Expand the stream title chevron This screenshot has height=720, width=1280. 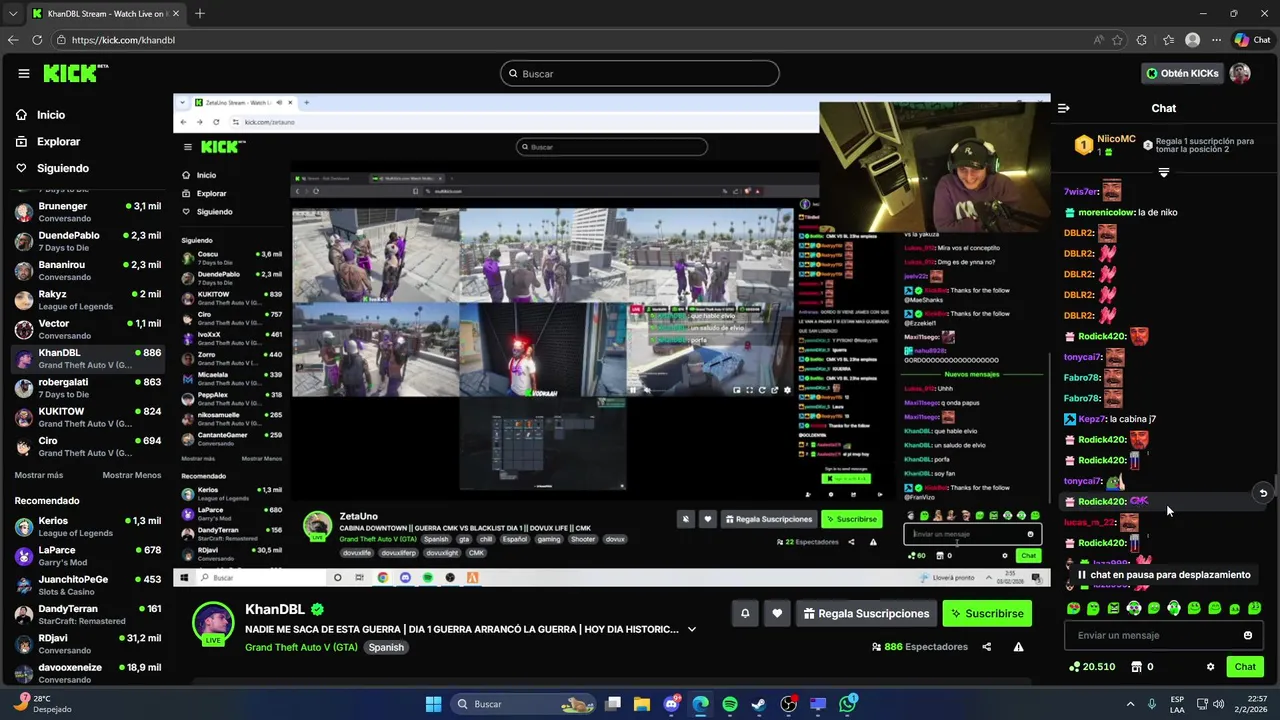(x=692, y=630)
